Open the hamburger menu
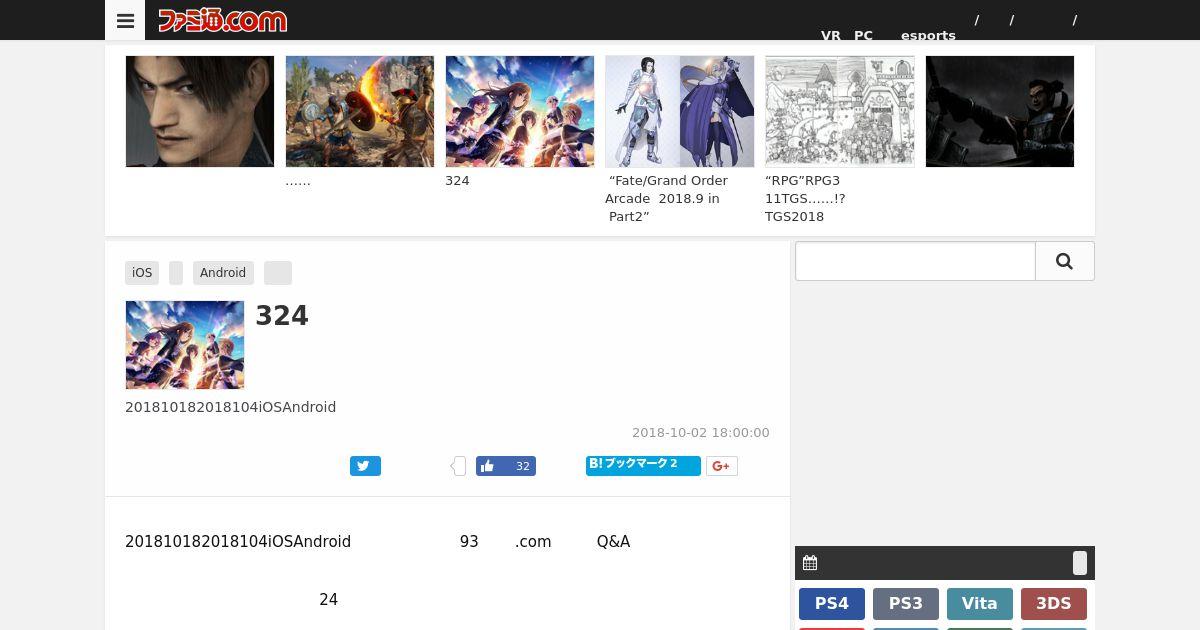This screenshot has height=630, width=1200. tap(125, 20)
